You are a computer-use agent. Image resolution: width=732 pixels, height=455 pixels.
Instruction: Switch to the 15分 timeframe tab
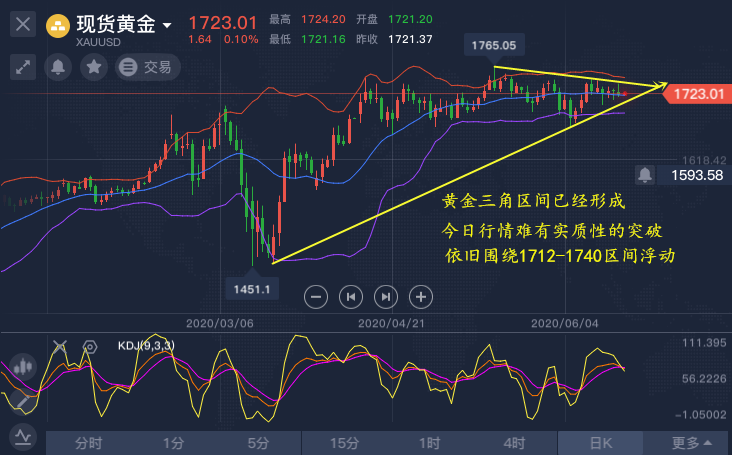click(x=345, y=443)
